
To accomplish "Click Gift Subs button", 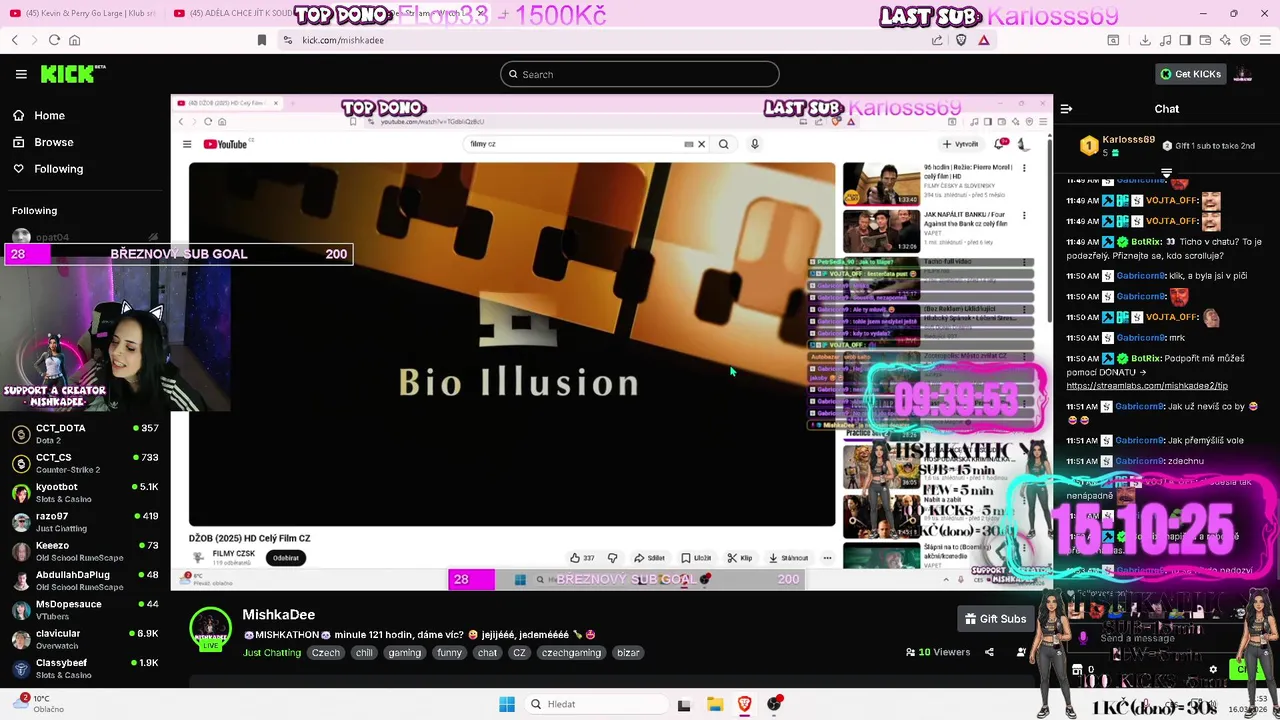I will click(995, 619).
